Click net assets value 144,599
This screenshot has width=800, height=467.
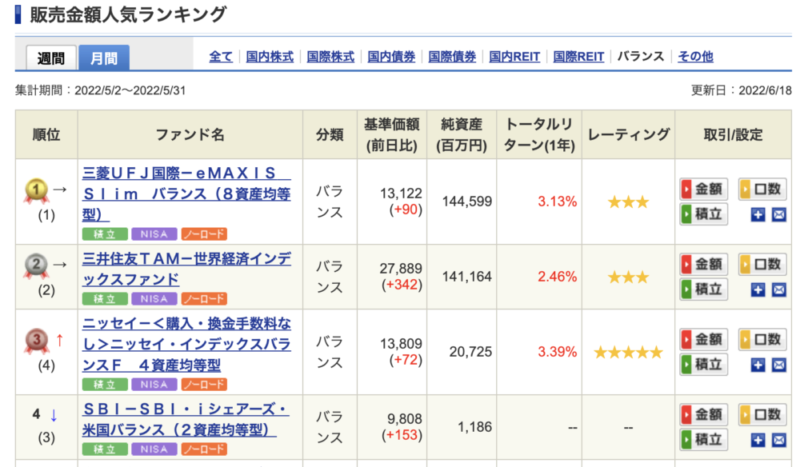(467, 202)
